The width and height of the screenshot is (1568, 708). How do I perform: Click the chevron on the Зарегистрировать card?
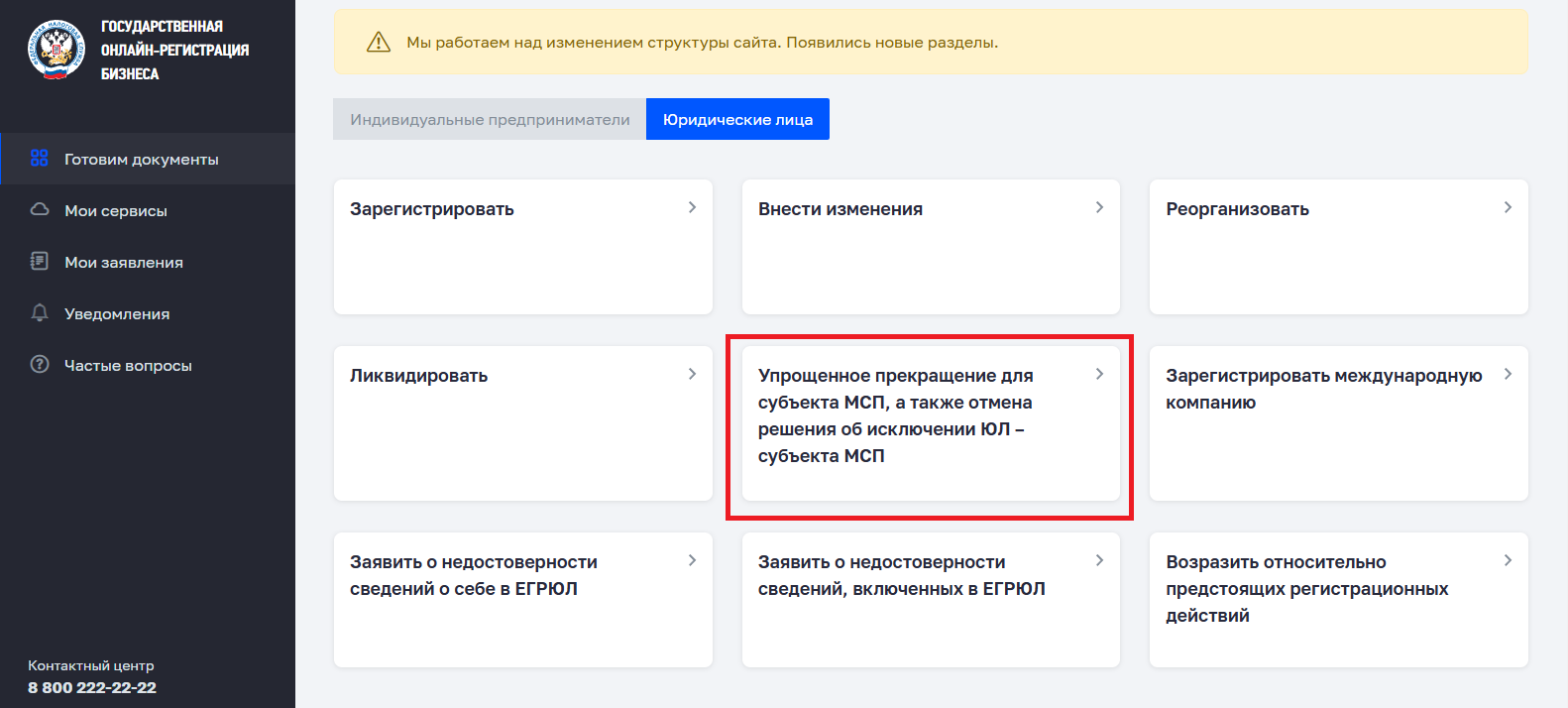[x=692, y=207]
